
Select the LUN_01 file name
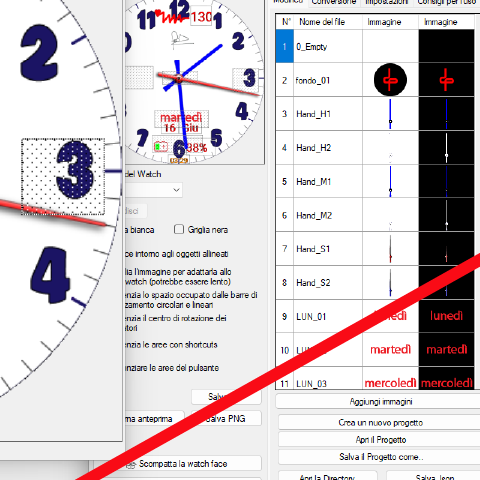click(311, 316)
